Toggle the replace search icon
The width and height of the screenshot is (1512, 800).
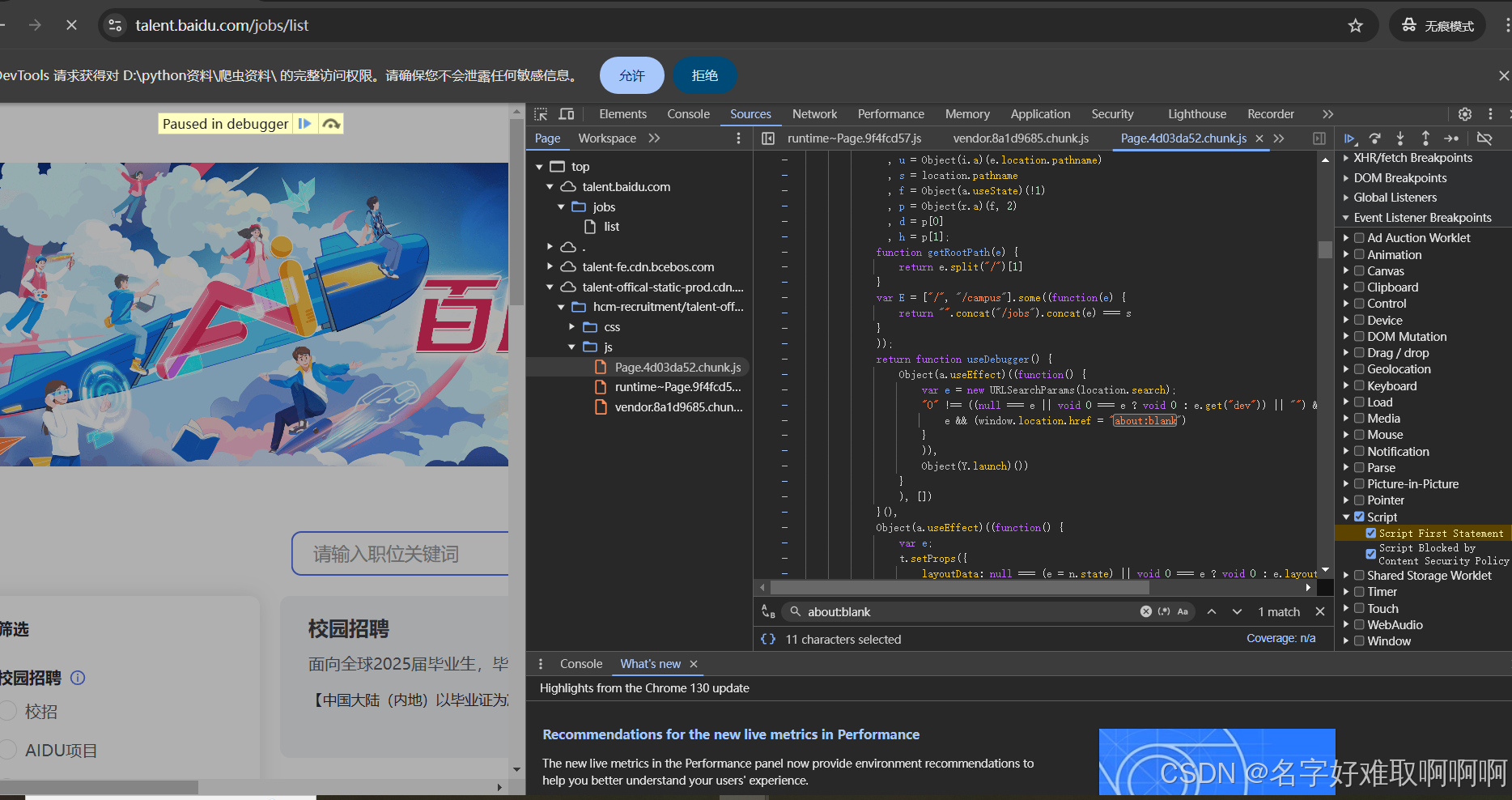[768, 612]
